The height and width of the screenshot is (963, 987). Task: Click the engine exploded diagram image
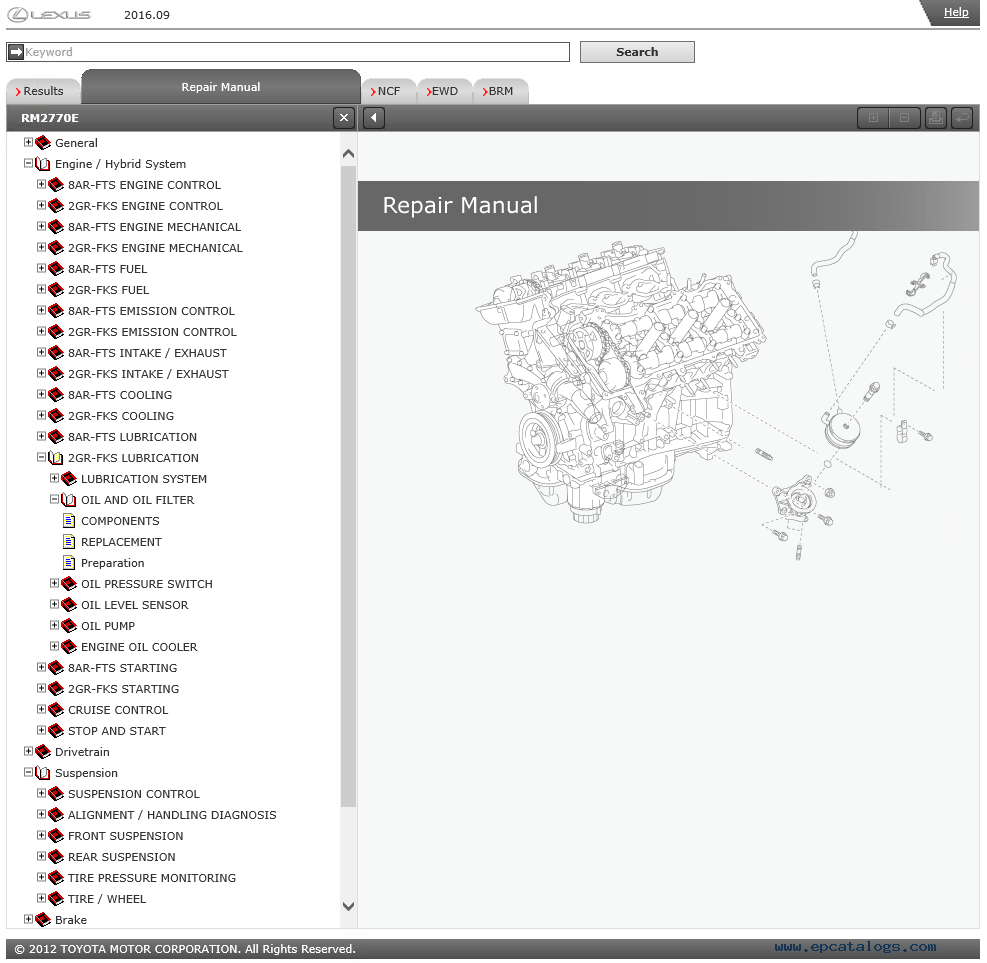[x=716, y=397]
